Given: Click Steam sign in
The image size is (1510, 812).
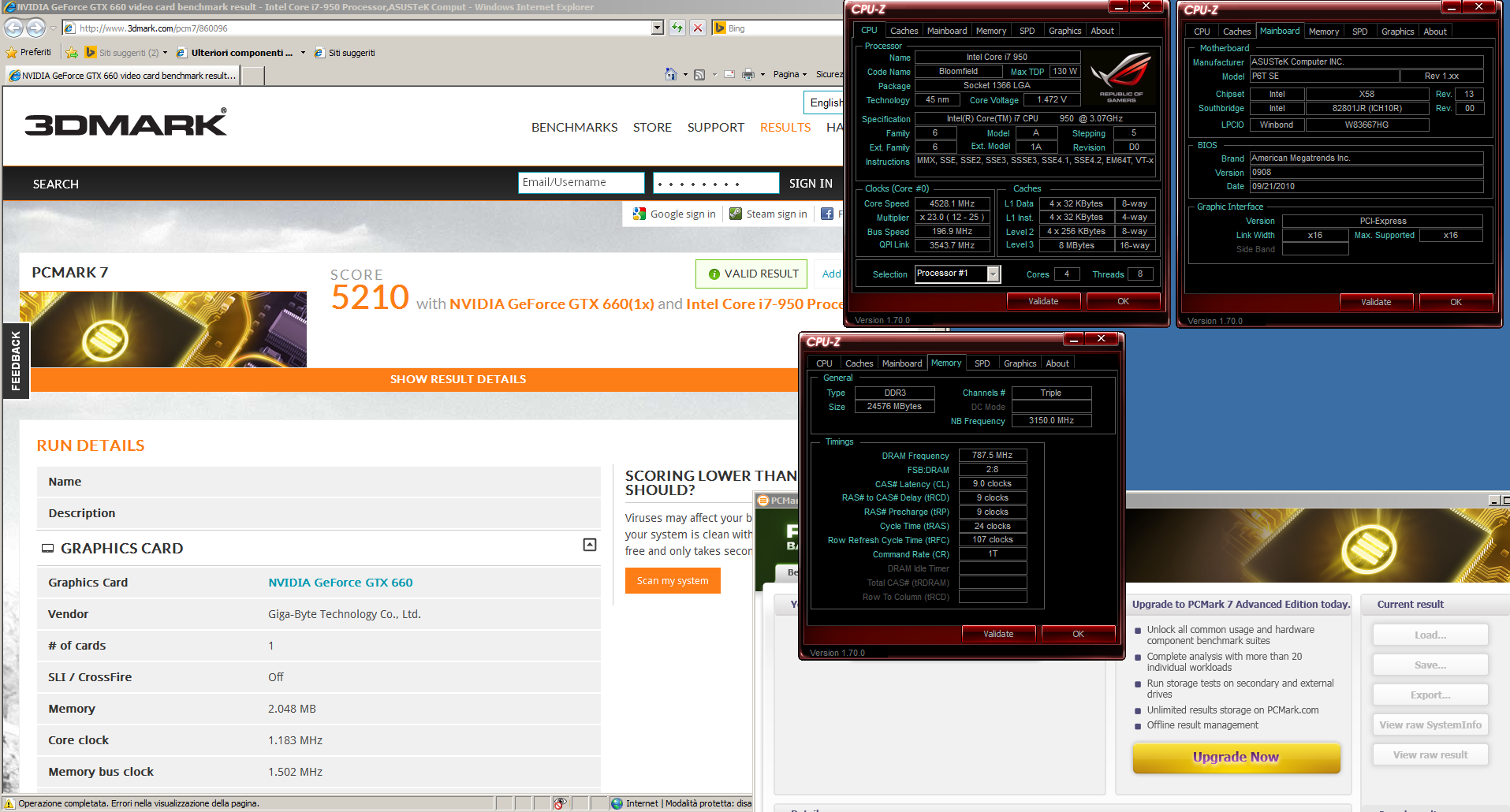Looking at the screenshot, I should coord(768,214).
